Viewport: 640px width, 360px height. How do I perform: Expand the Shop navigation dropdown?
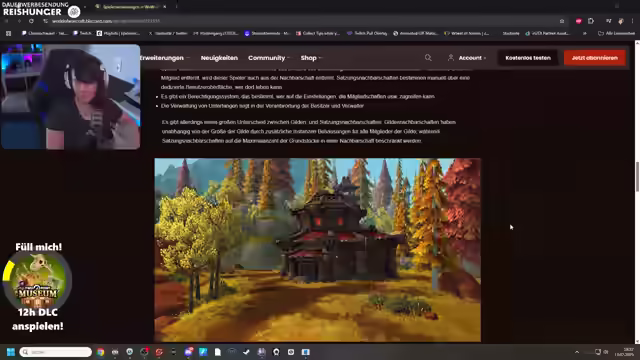[311, 58]
